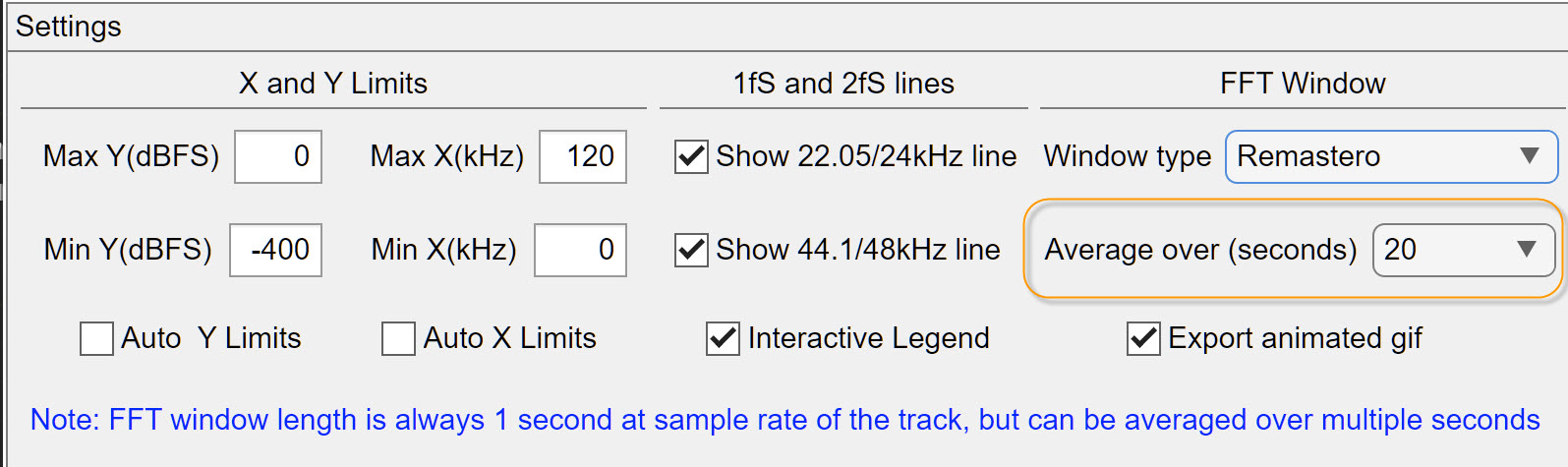
Task: Click the 1fS and 2fS lines heading
Action: click(x=843, y=84)
